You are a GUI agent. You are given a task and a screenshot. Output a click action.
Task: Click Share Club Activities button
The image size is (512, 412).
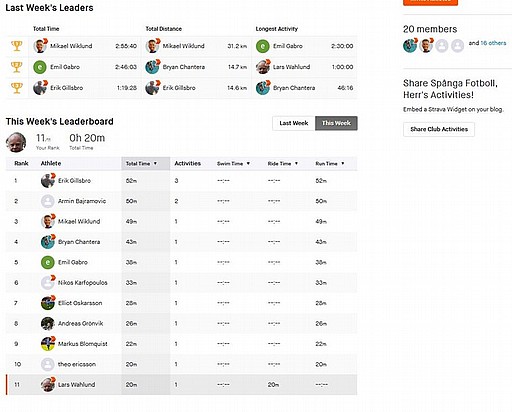coord(439,129)
